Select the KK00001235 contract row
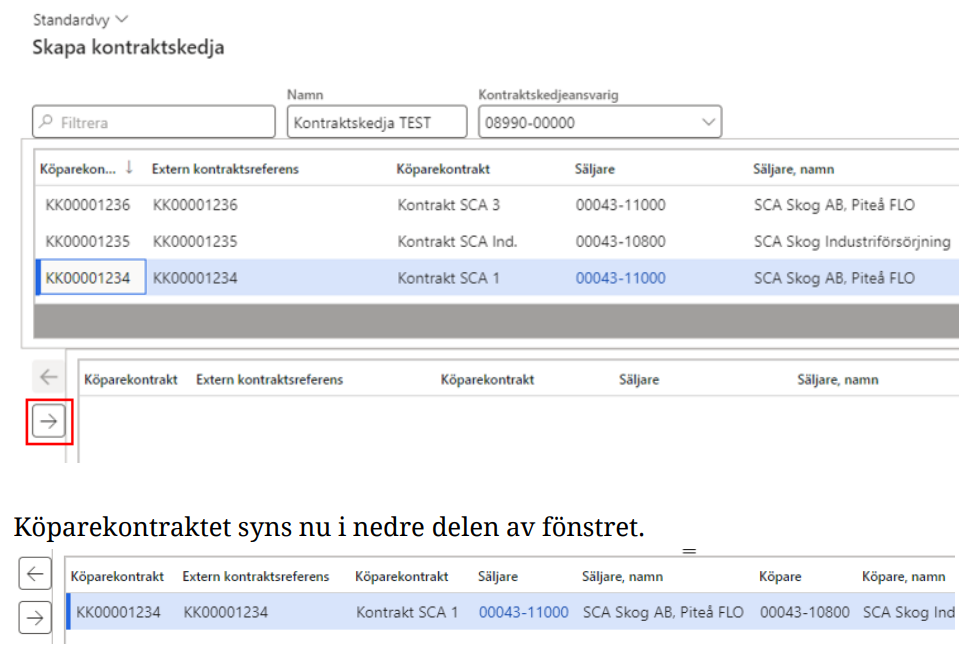 (88, 241)
